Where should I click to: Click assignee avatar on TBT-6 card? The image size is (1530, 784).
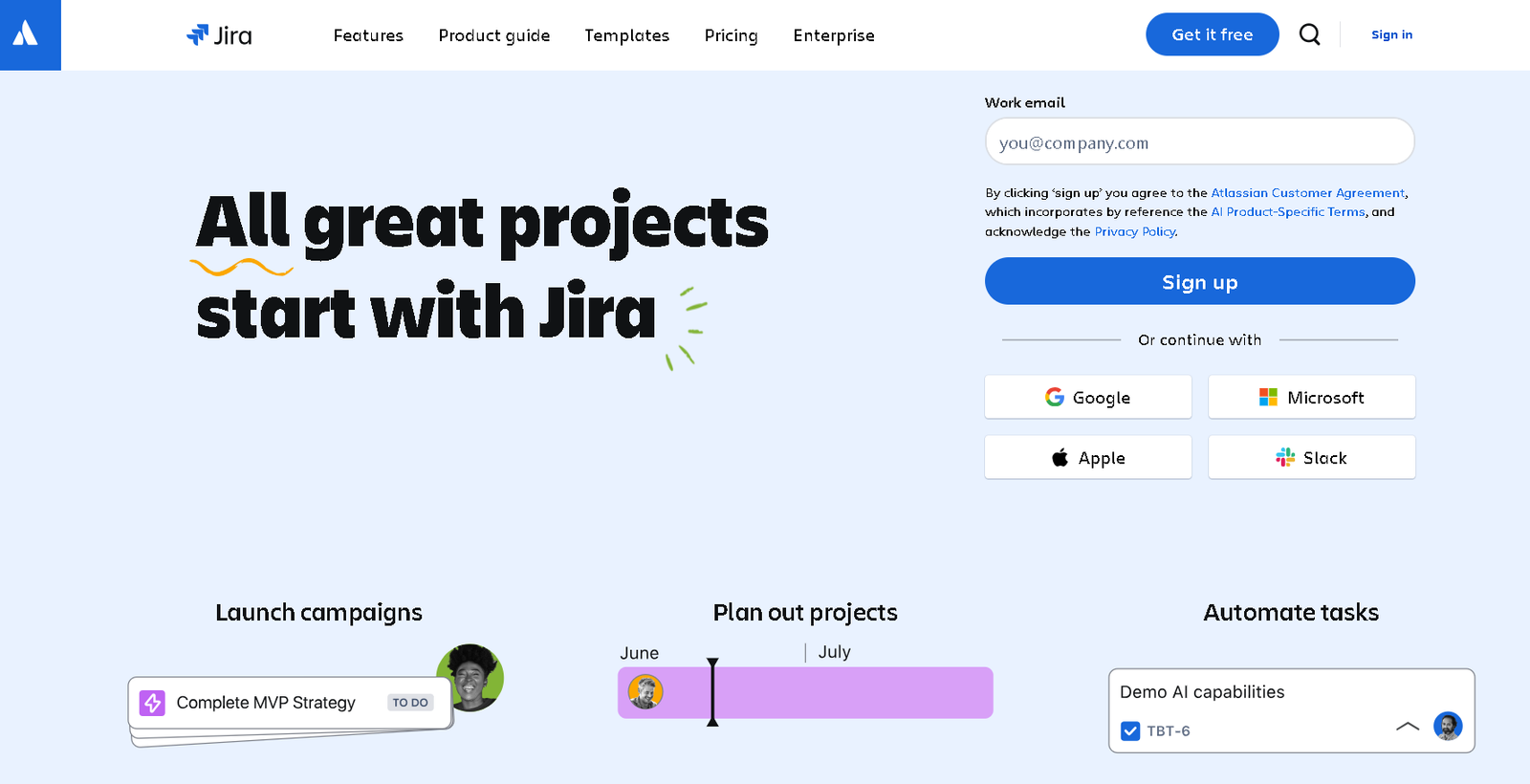[x=1448, y=726]
